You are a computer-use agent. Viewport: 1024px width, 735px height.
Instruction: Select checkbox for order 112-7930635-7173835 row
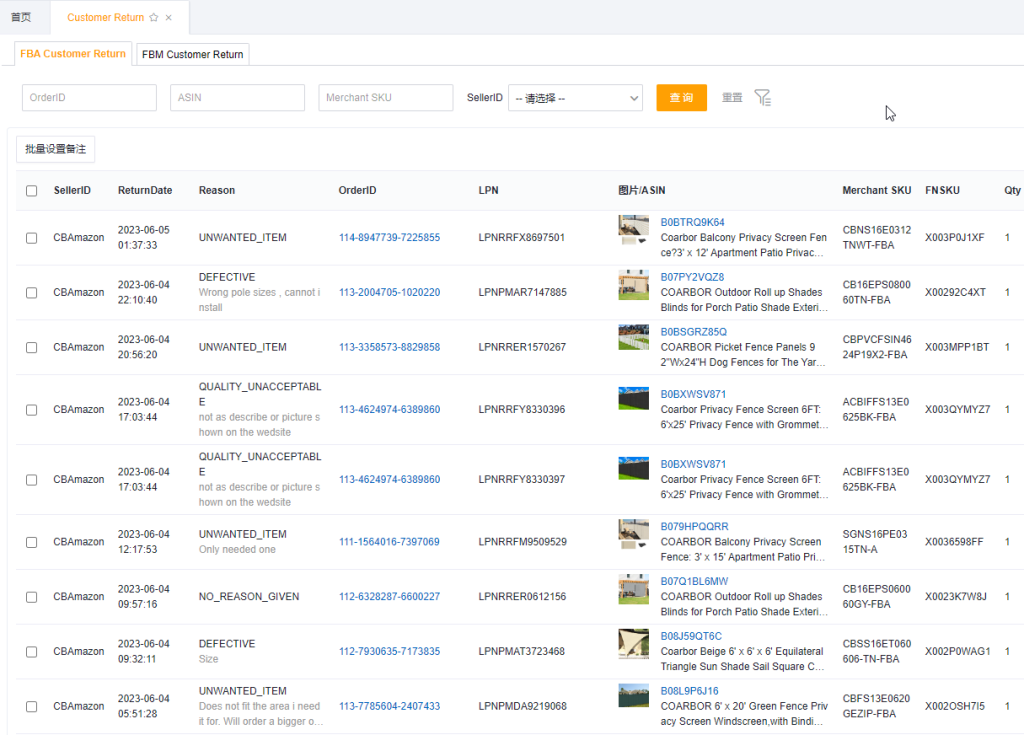pyautogui.click(x=32, y=652)
